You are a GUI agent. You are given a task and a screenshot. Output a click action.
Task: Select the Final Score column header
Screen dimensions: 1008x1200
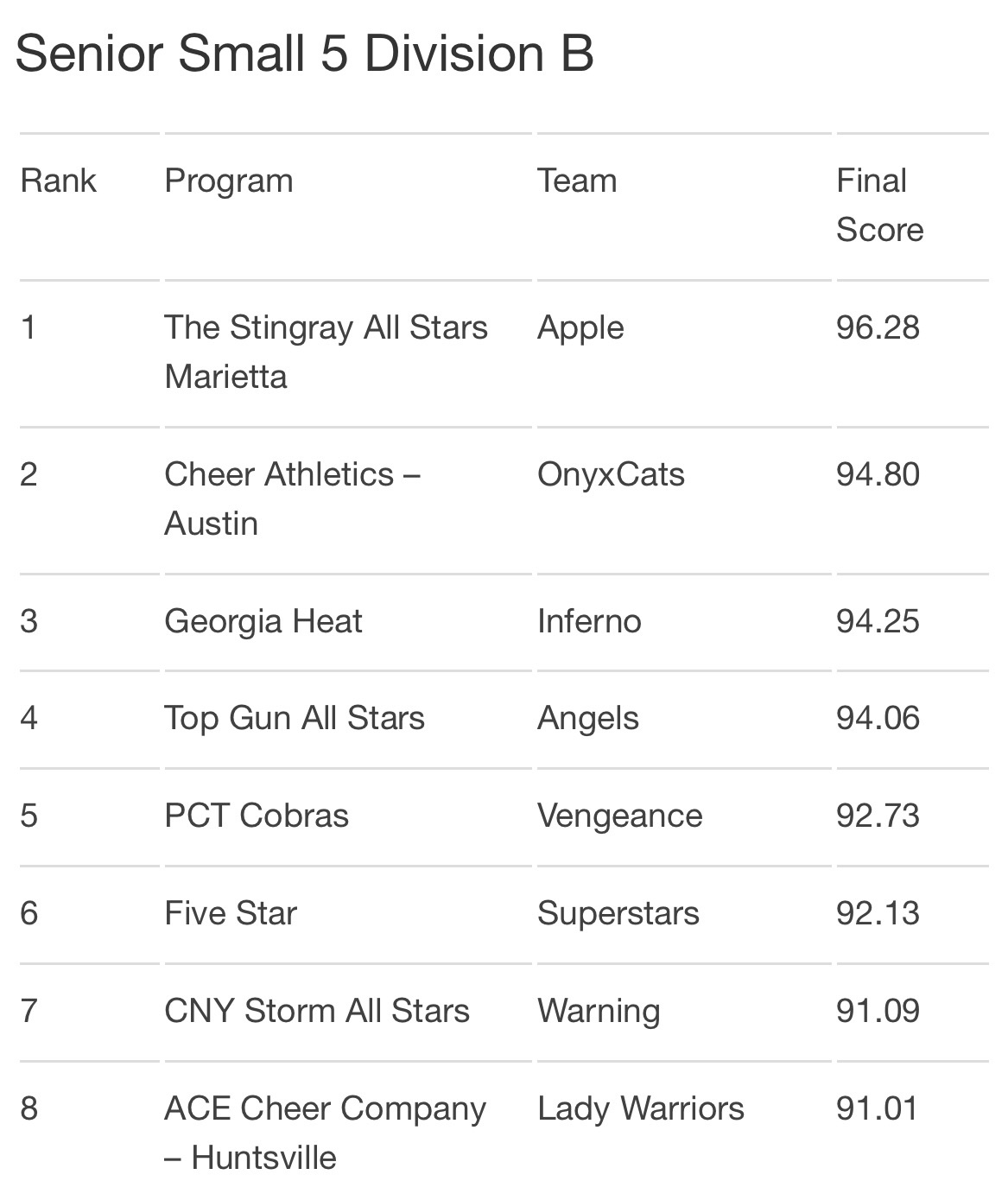pos(879,205)
